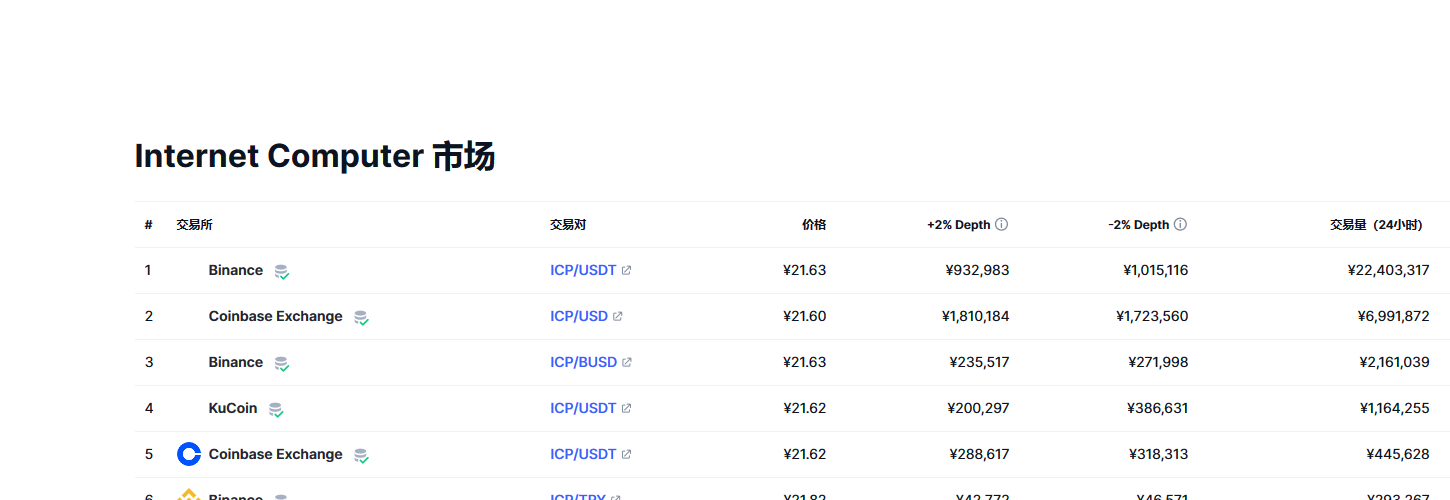1450x500 pixels.
Task: Click +2% depth value ¥288,617
Action: [x=979, y=454]
